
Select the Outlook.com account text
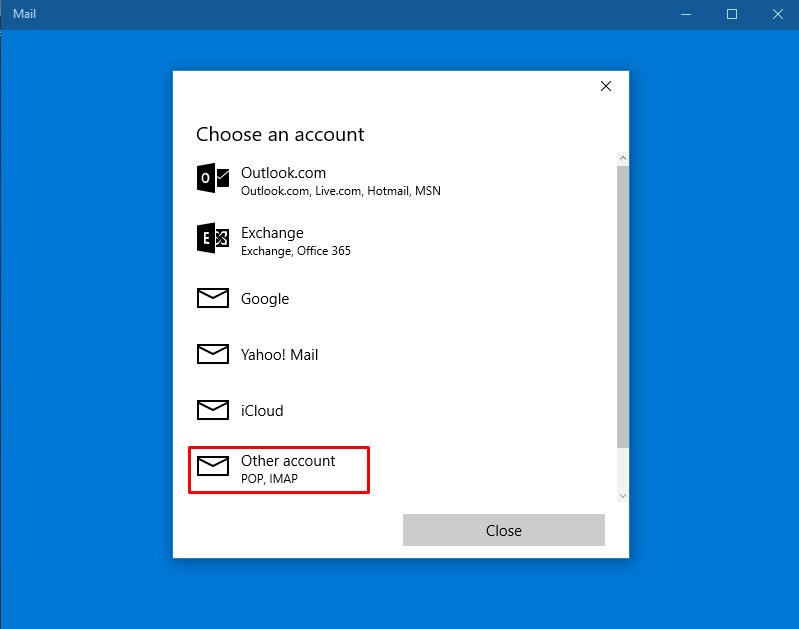click(x=283, y=173)
